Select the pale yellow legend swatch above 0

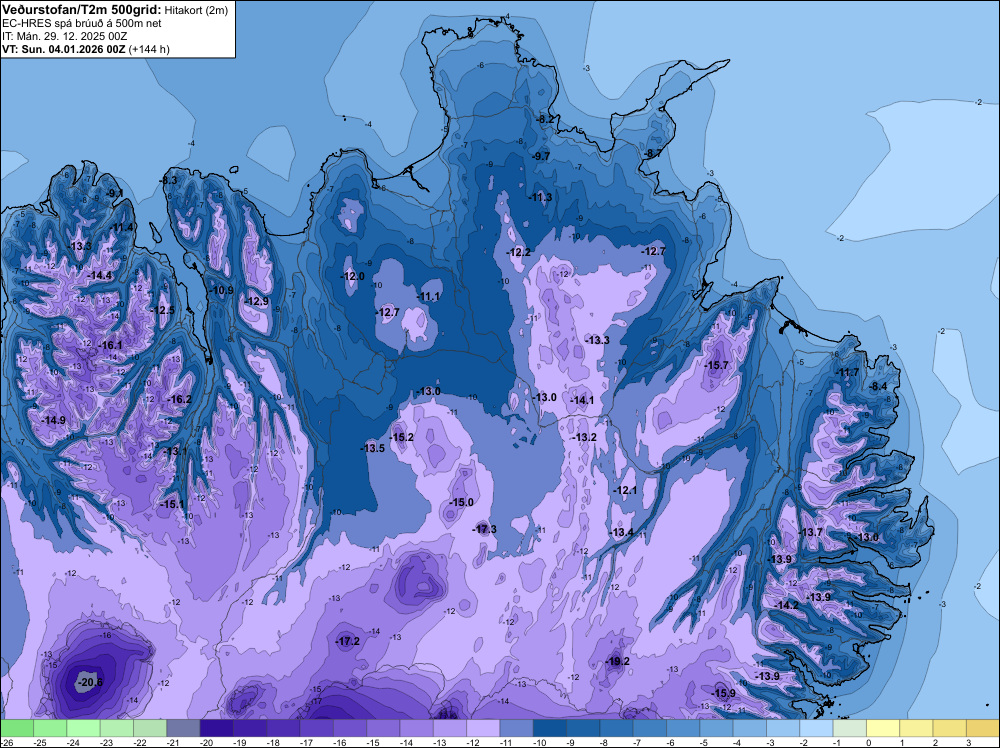click(x=883, y=728)
